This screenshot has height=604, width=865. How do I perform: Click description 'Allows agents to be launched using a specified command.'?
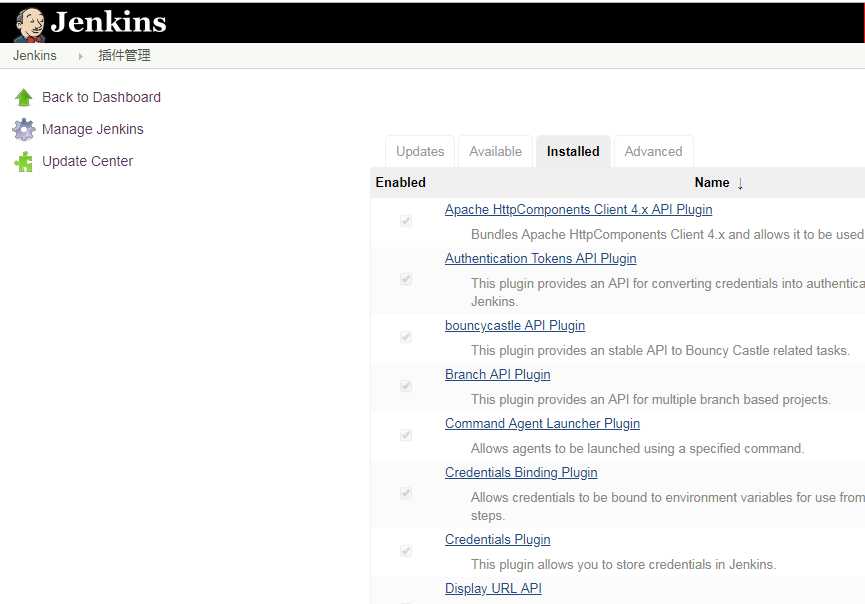(x=637, y=448)
